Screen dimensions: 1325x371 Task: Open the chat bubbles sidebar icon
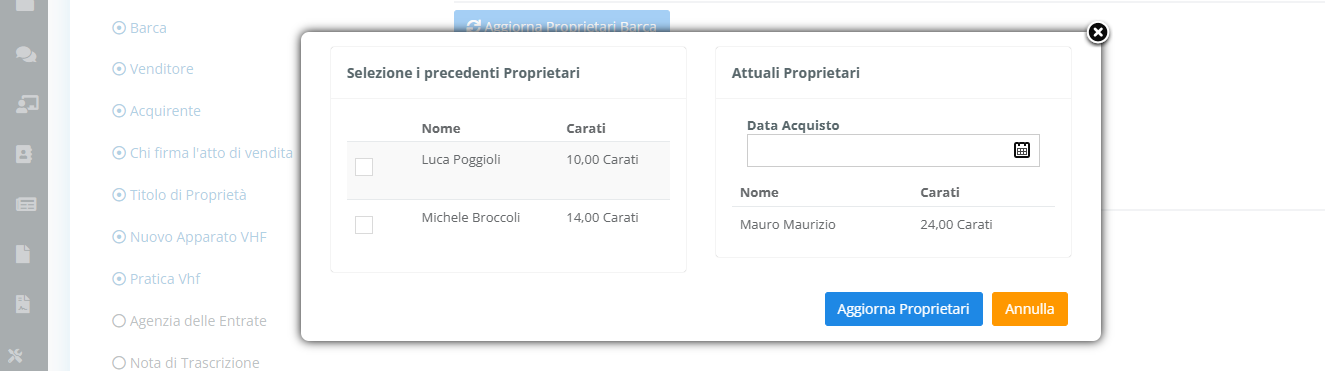(26, 53)
